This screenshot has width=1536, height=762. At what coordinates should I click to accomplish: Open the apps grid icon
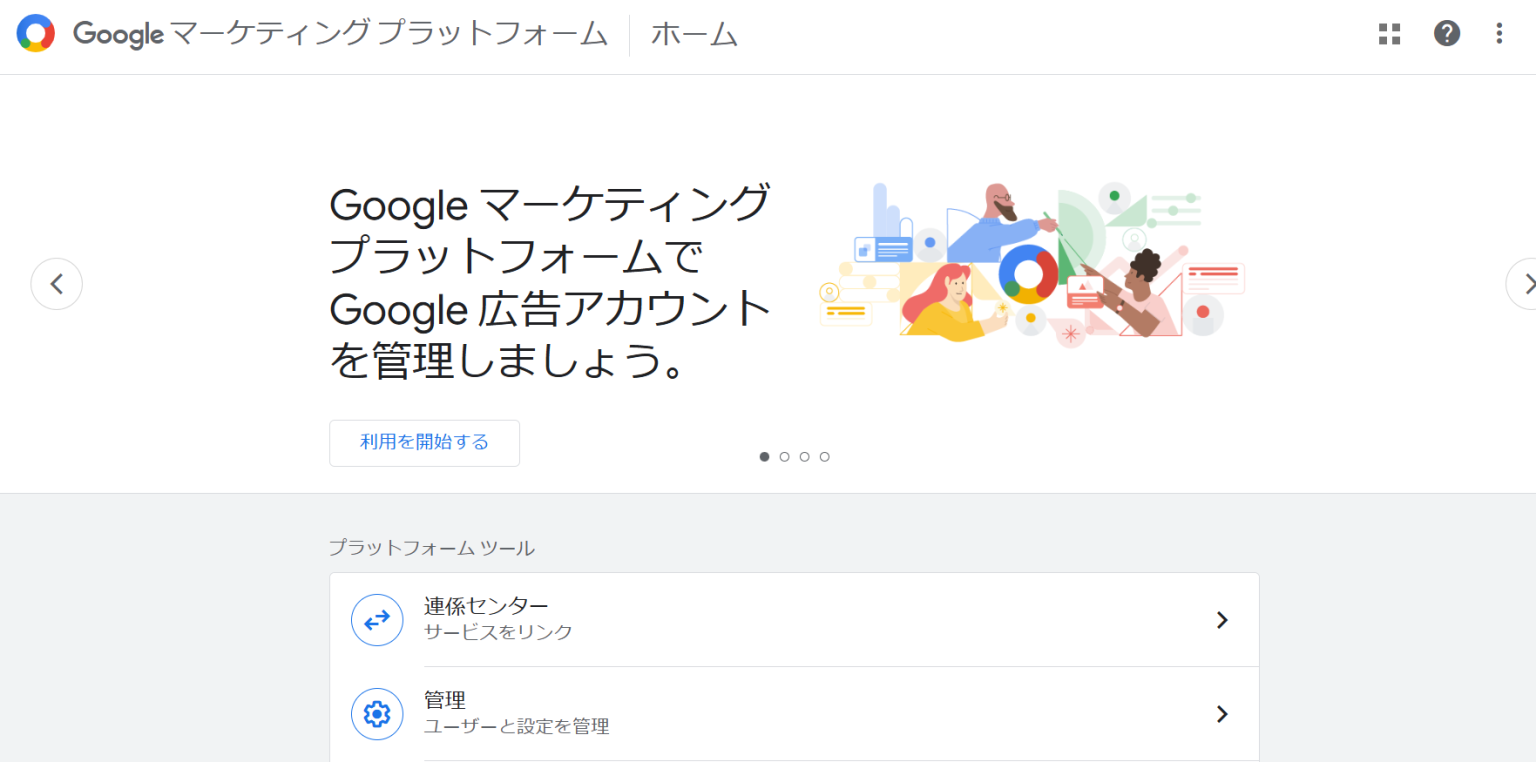pos(1389,34)
